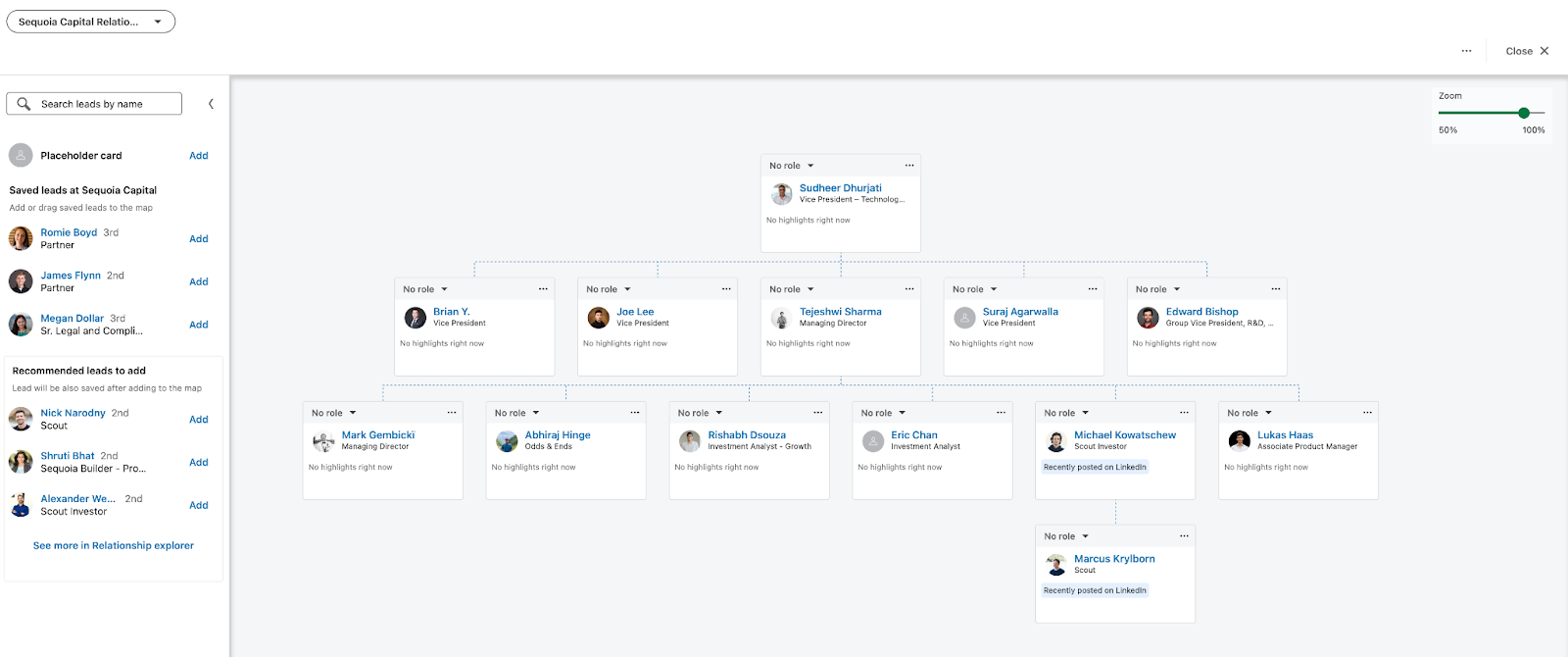Click the 50% zoom label
This screenshot has width=1568, height=657.
pos(1447,130)
